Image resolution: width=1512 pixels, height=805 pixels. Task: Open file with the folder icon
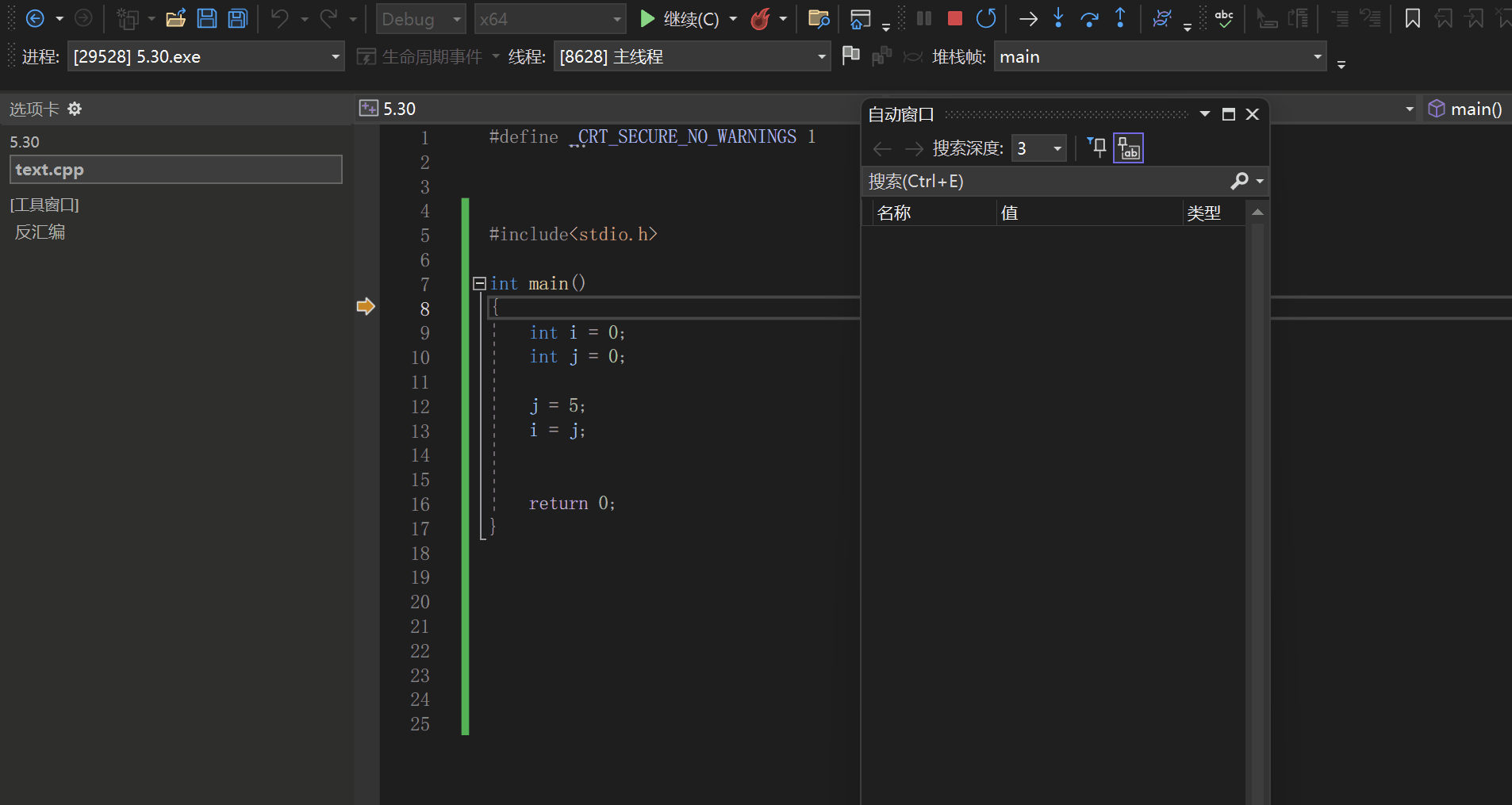pos(175,18)
